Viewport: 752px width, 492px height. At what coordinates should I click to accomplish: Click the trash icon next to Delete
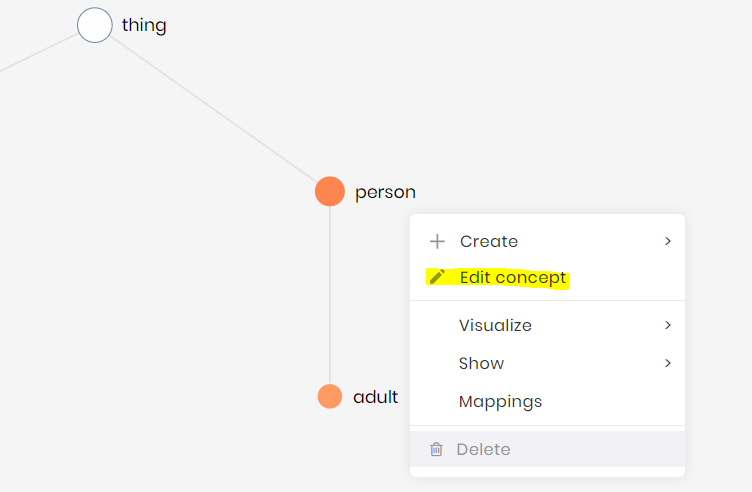tap(436, 449)
